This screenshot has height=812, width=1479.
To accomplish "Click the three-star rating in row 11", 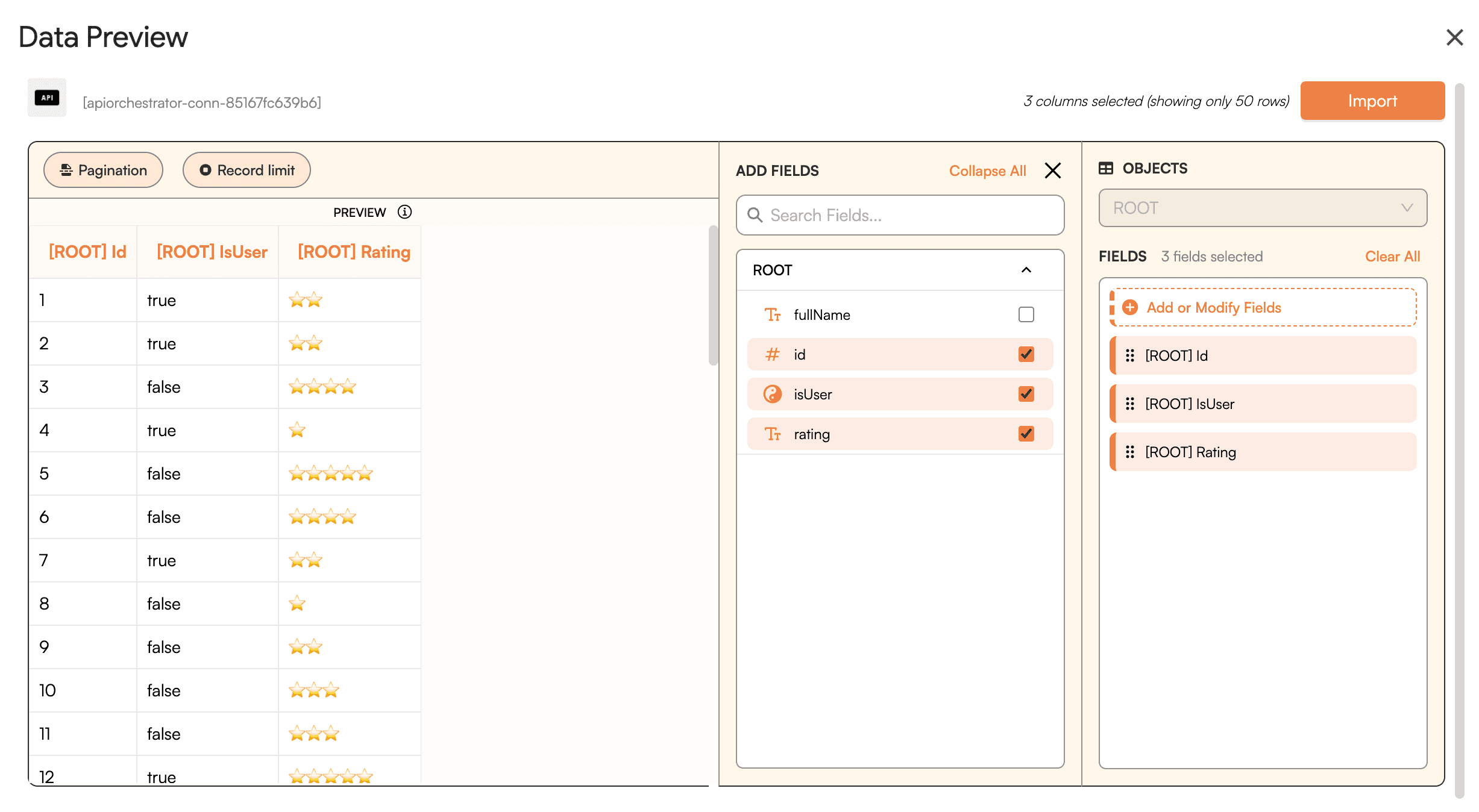I will pyautogui.click(x=314, y=733).
